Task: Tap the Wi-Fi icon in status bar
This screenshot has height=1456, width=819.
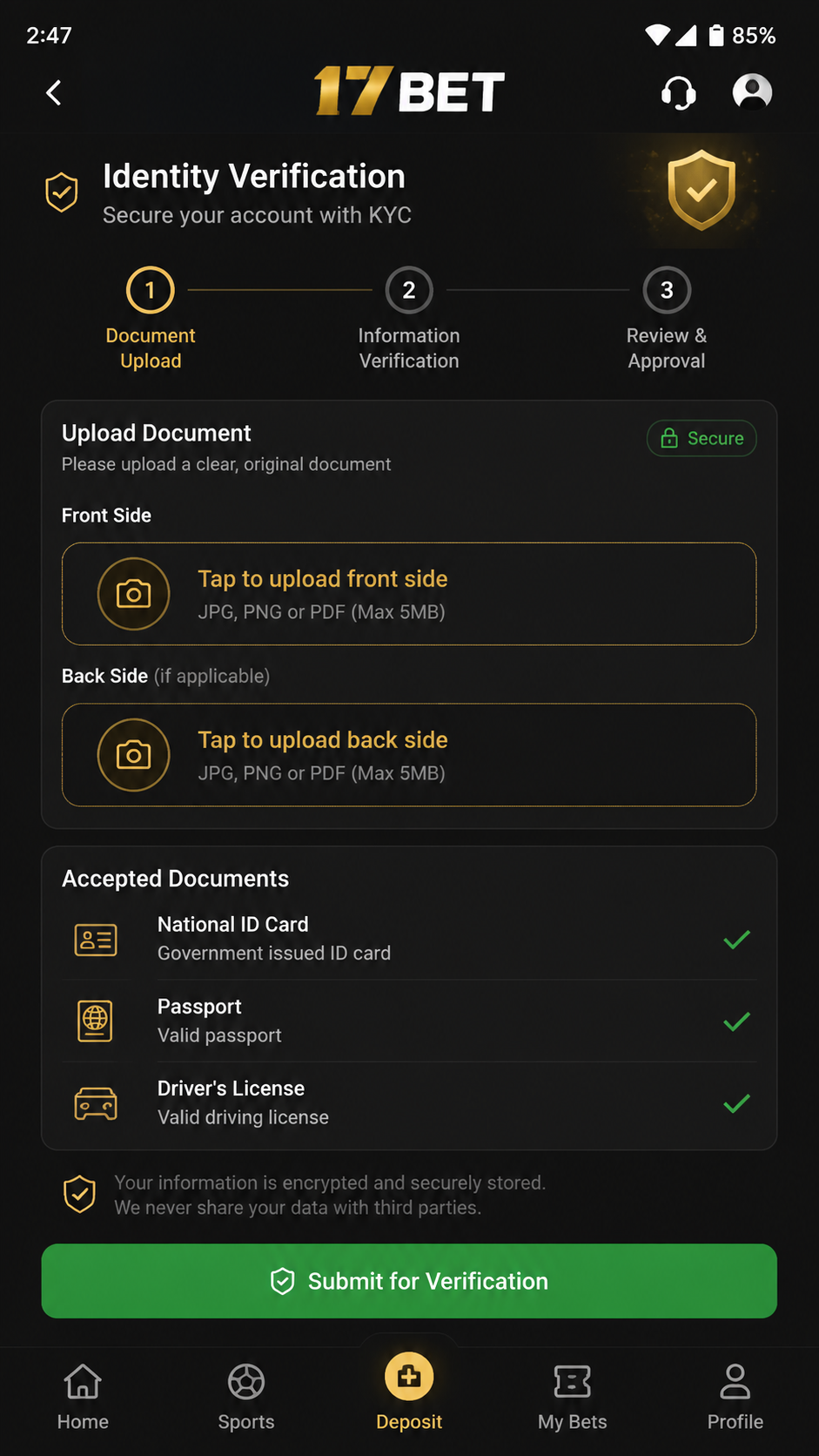Action: [657, 35]
